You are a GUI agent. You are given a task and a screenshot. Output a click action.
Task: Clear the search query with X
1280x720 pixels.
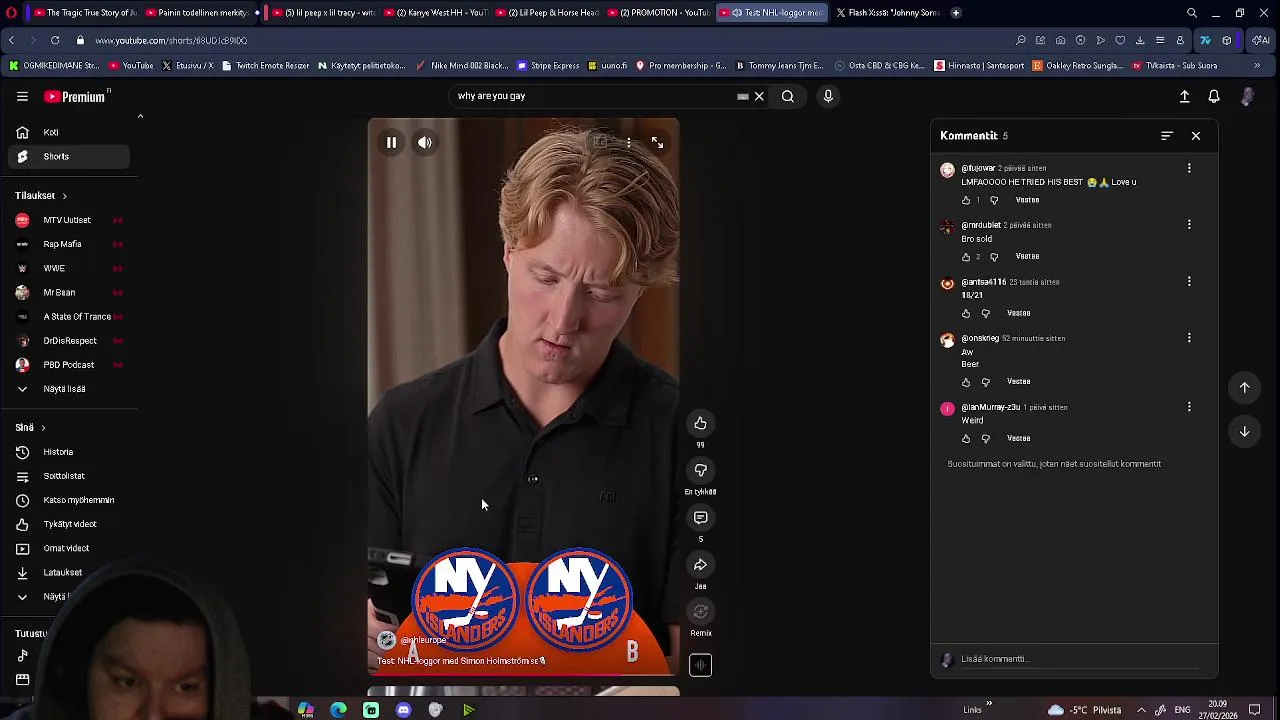759,97
